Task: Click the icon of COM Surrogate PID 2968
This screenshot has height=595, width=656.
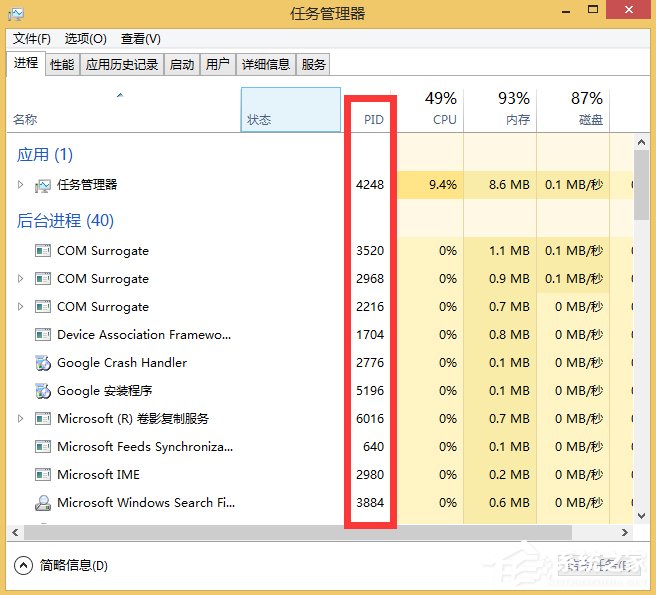Action: [x=43, y=279]
